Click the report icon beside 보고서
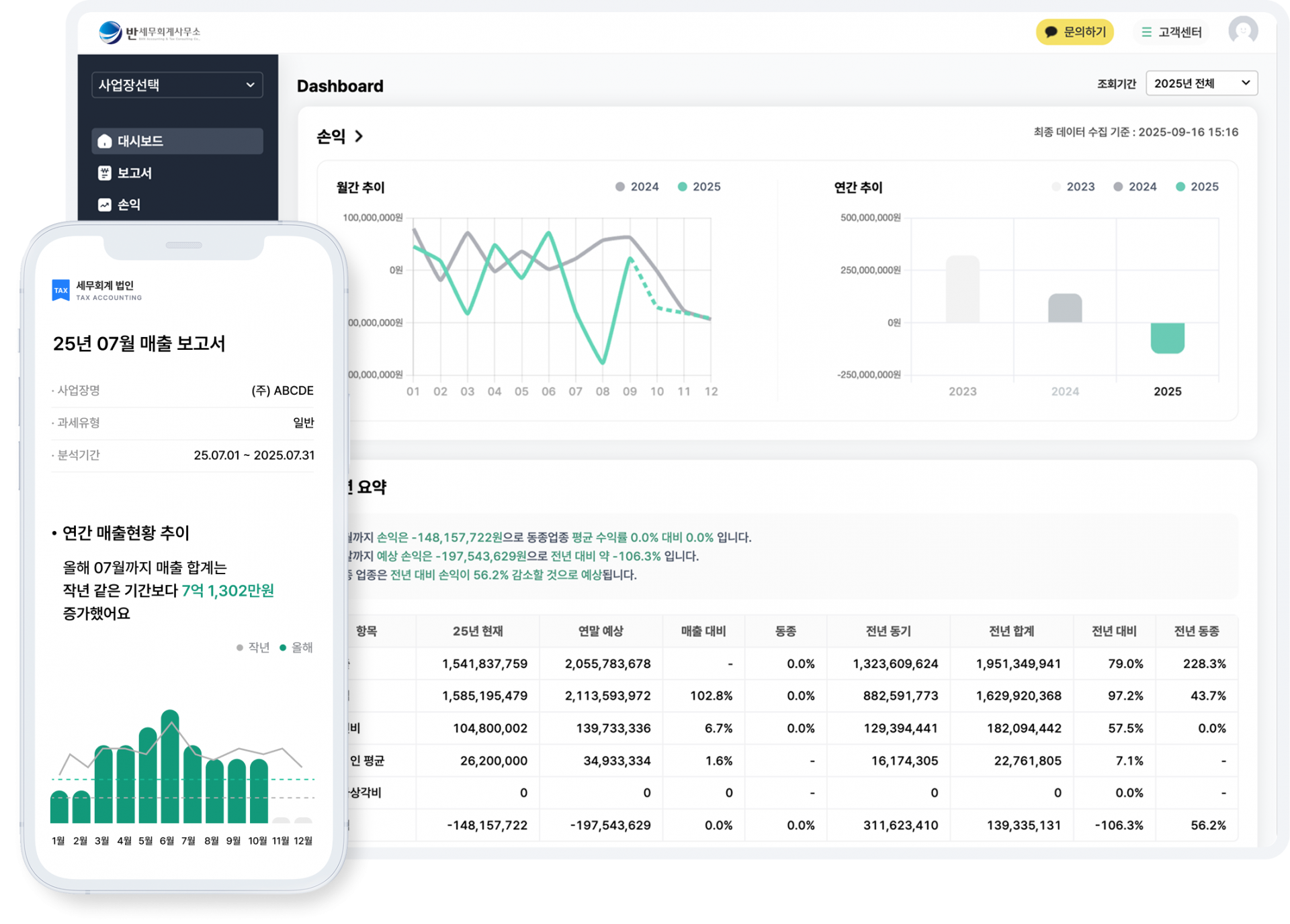 click(105, 173)
